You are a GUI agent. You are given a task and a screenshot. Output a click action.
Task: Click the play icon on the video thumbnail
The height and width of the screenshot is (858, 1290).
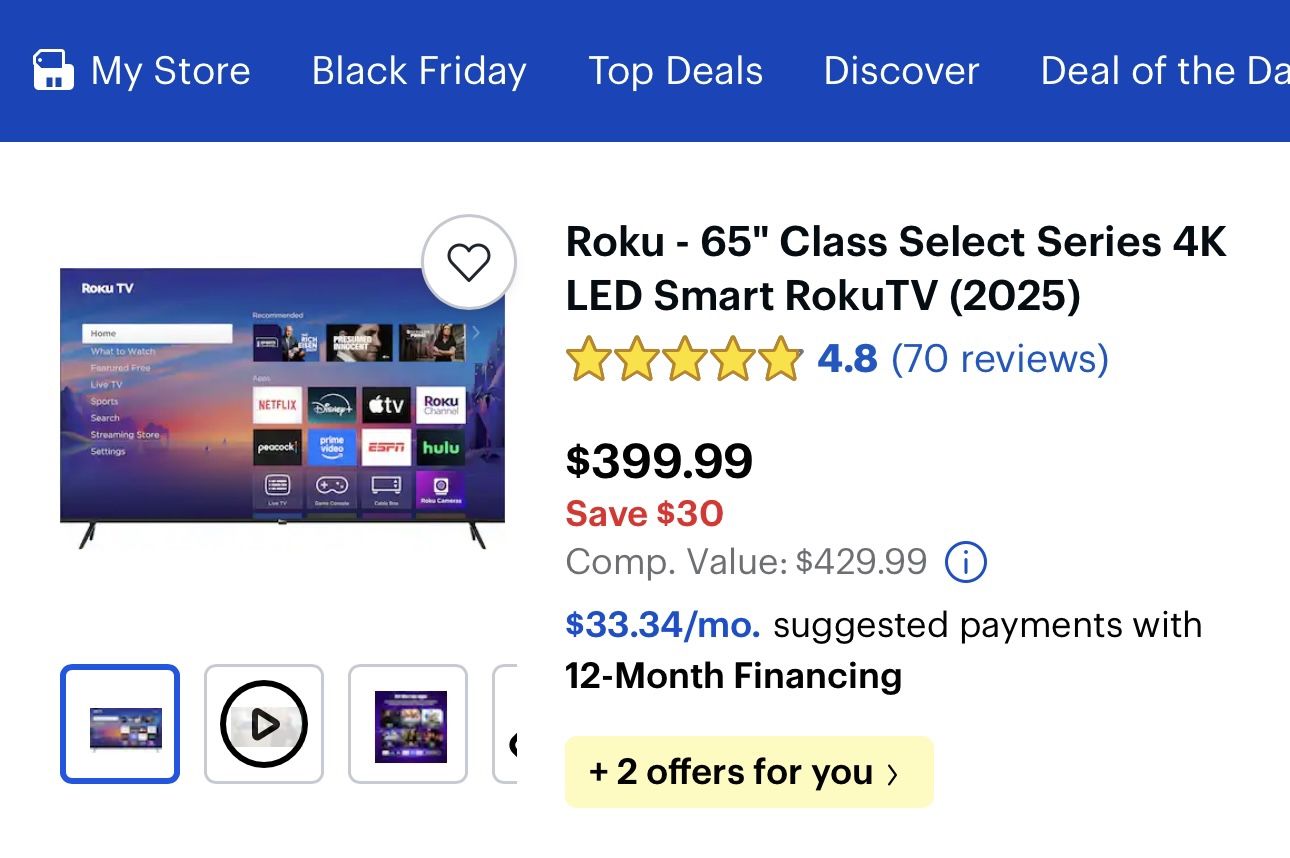pos(263,723)
